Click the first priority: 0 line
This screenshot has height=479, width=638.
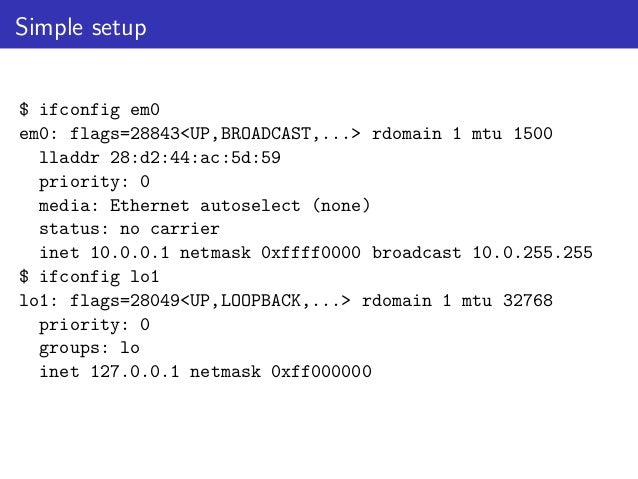point(94,182)
